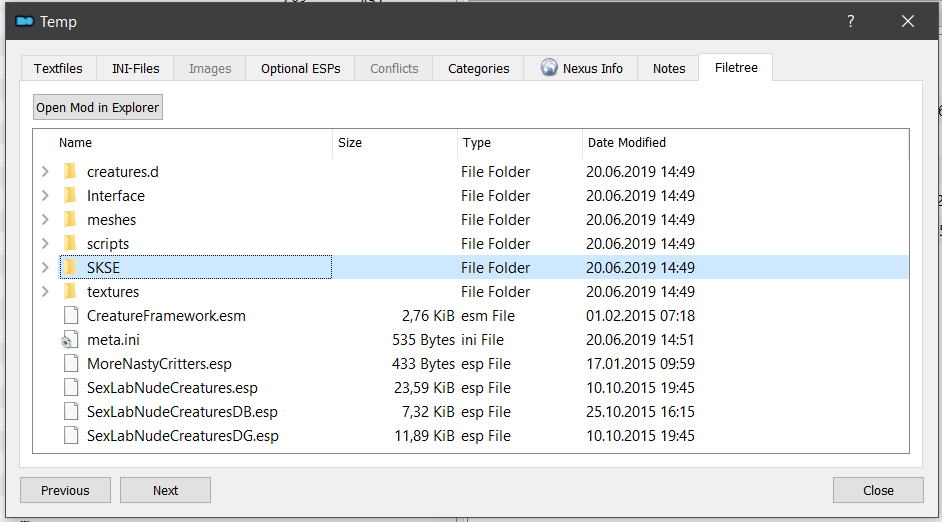Click the creatures.d folder icon
942x522 pixels.
70,171
